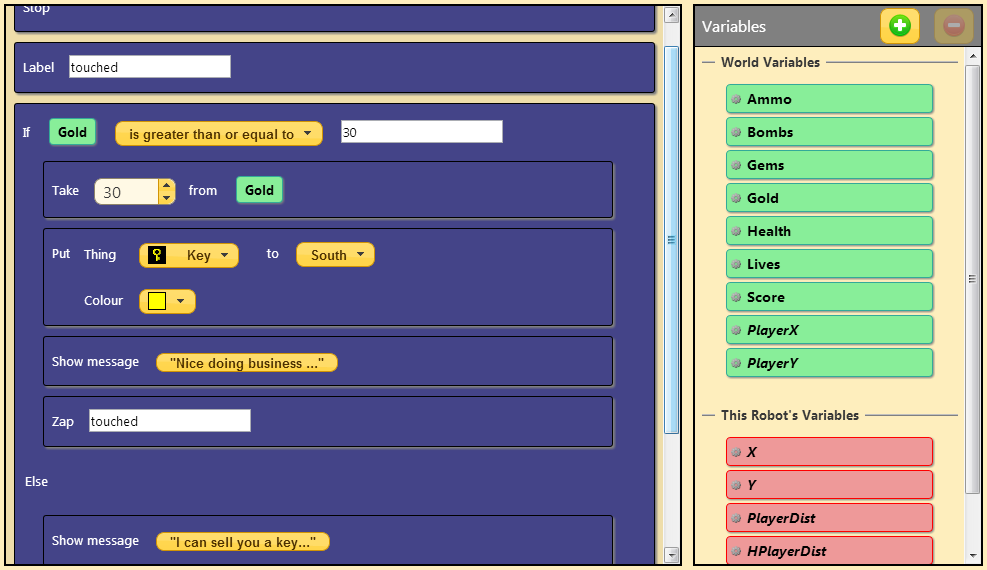
Task: Click the Gold variable in If condition
Action: (72, 132)
